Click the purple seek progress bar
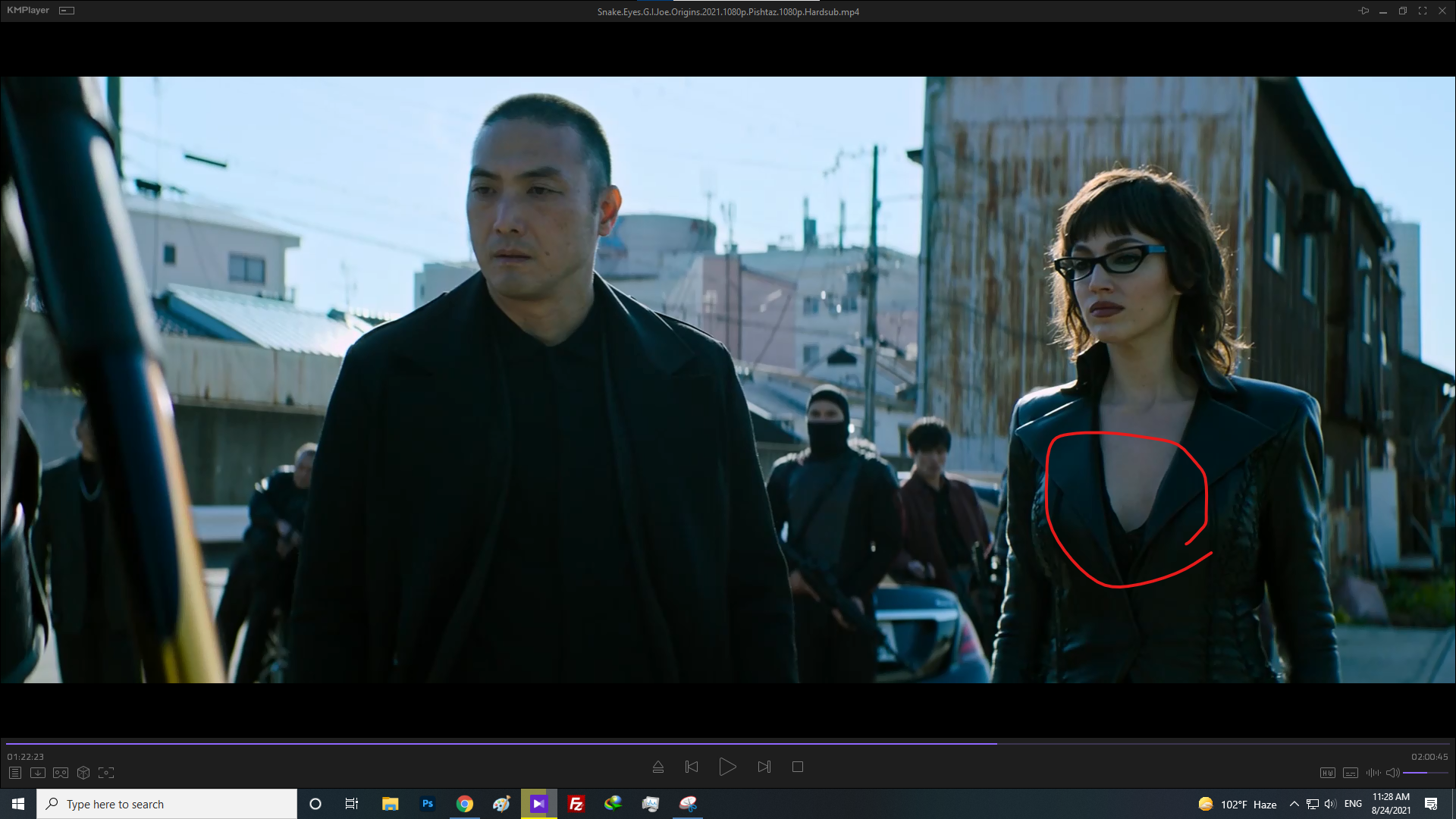 pos(500,744)
